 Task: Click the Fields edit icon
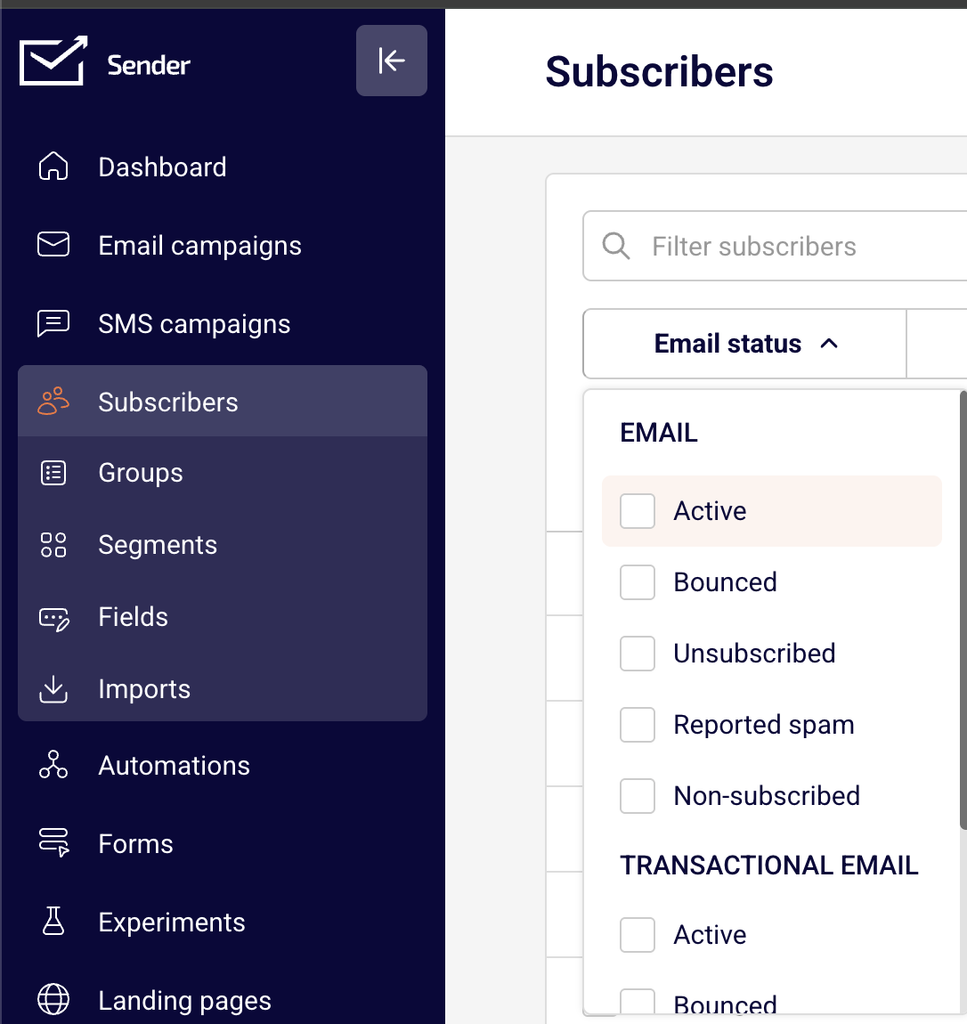[54, 618]
